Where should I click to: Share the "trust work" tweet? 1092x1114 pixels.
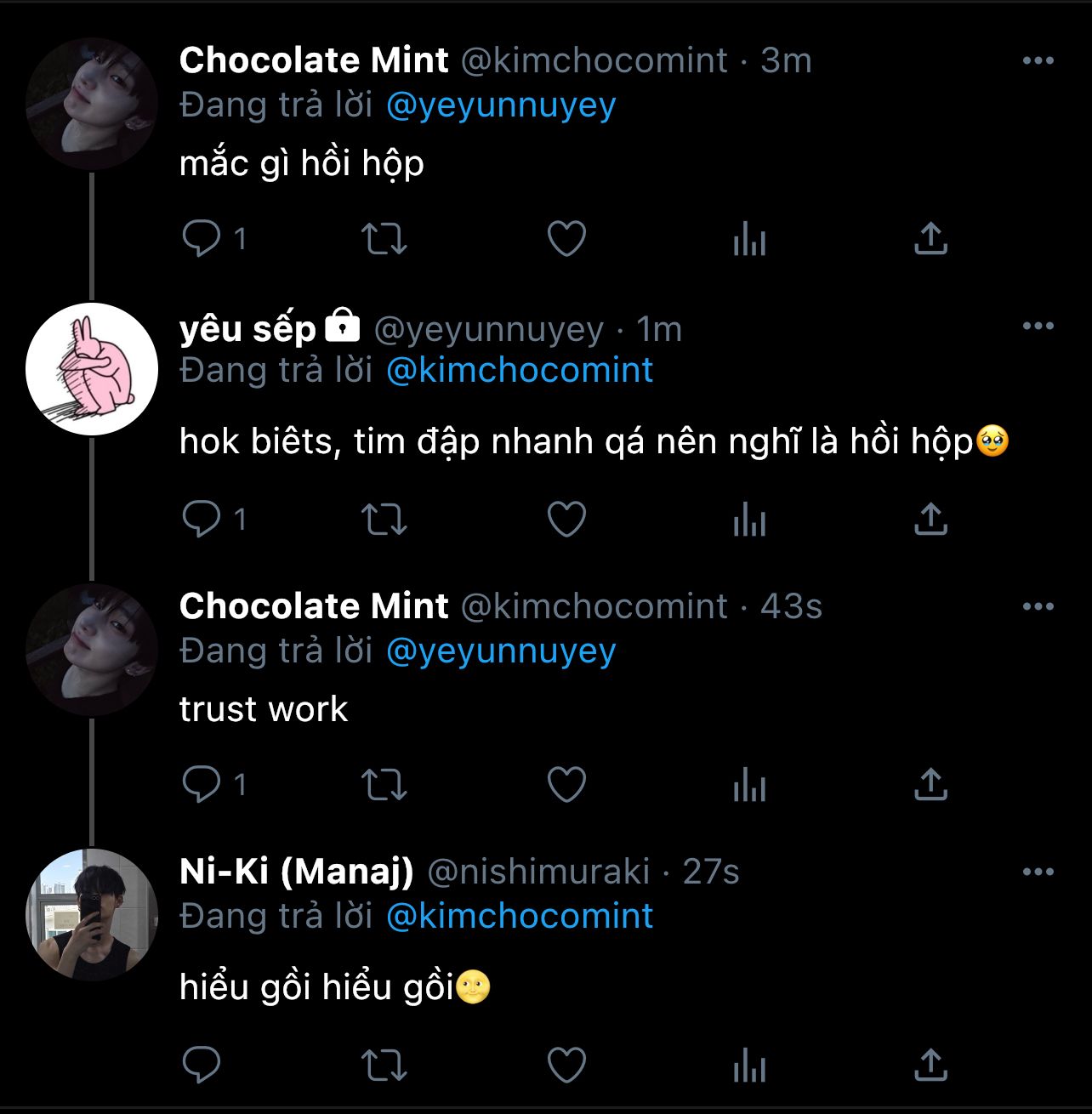click(930, 785)
